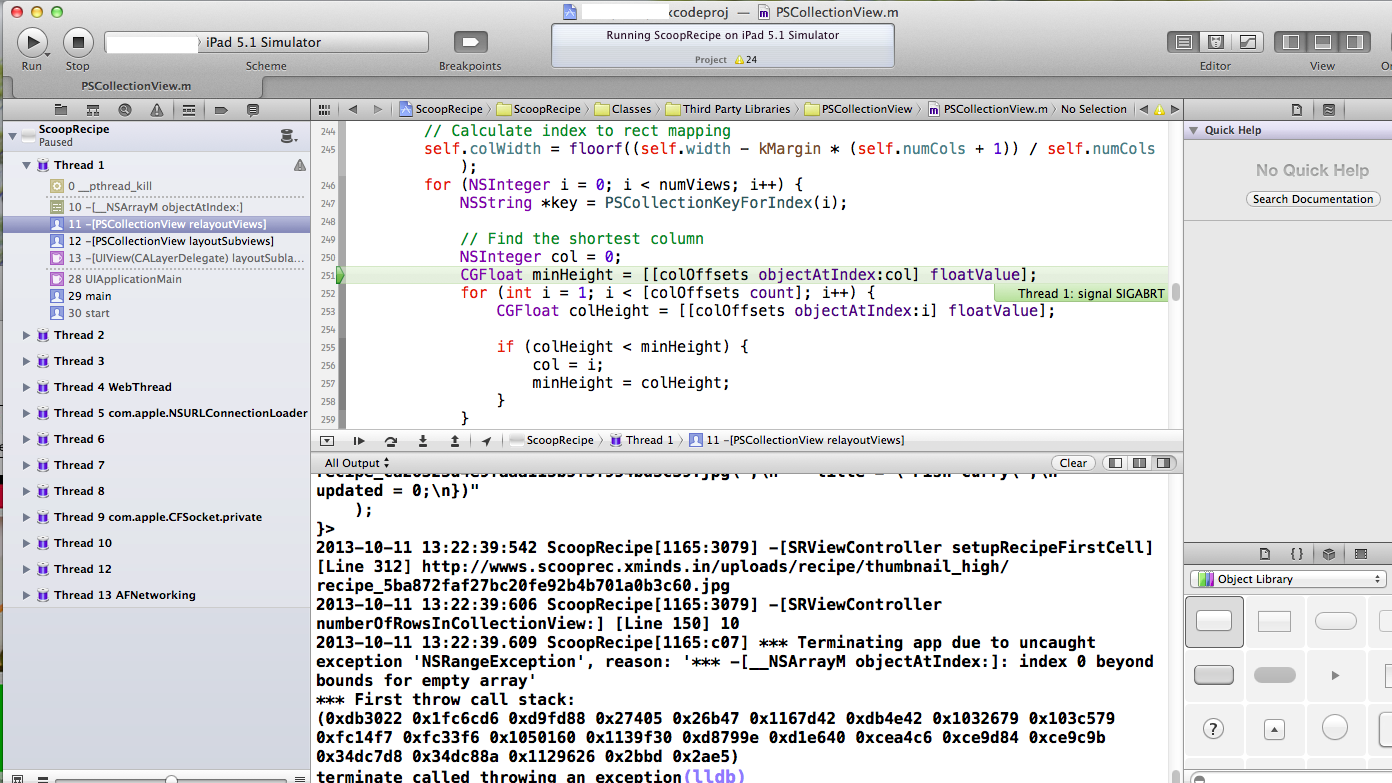
Task: Click the Thread 1: signal SIGABRT annotation
Action: point(1081,293)
